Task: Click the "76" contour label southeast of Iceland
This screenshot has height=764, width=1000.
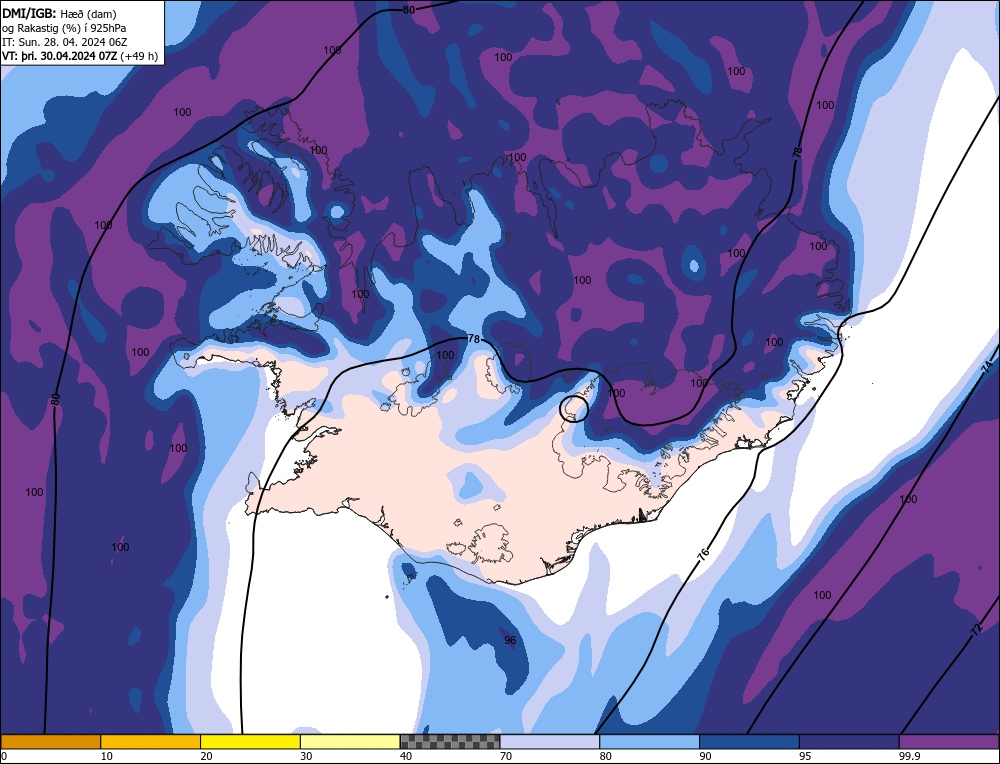Action: click(703, 554)
